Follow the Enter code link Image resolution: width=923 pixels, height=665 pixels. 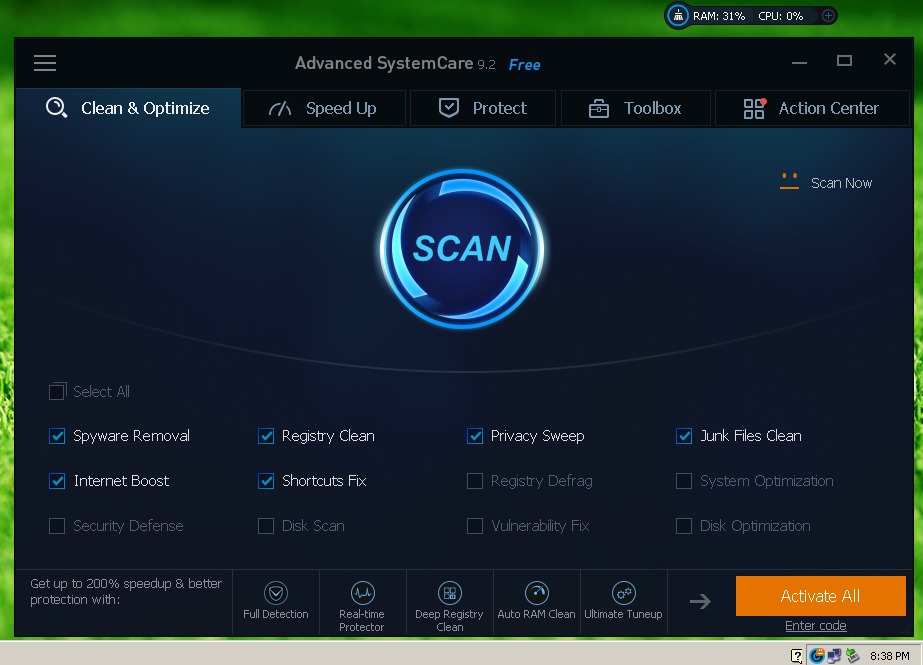tap(815, 626)
